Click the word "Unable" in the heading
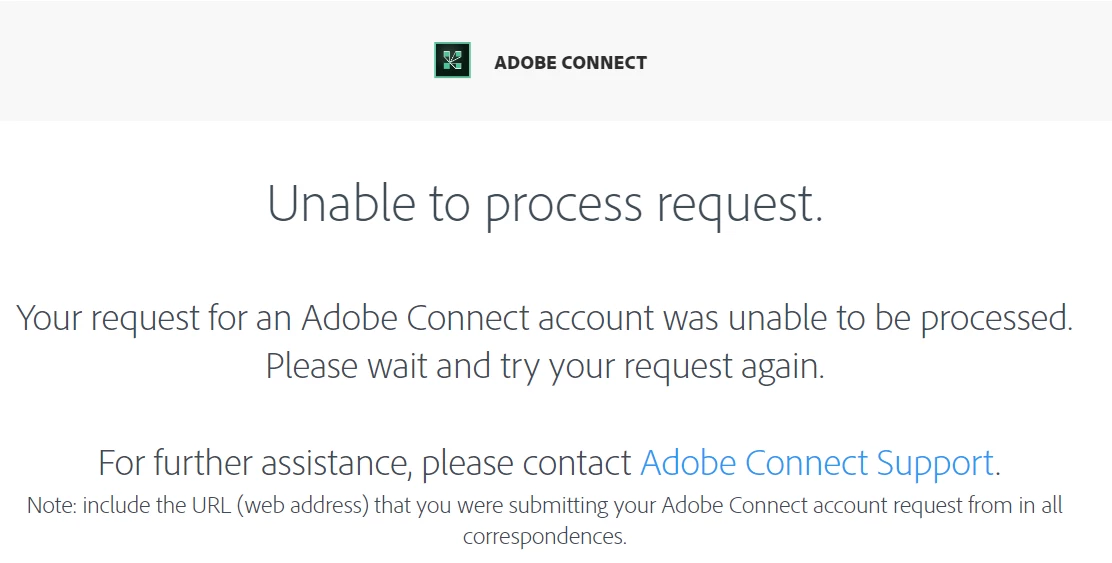 [341, 204]
